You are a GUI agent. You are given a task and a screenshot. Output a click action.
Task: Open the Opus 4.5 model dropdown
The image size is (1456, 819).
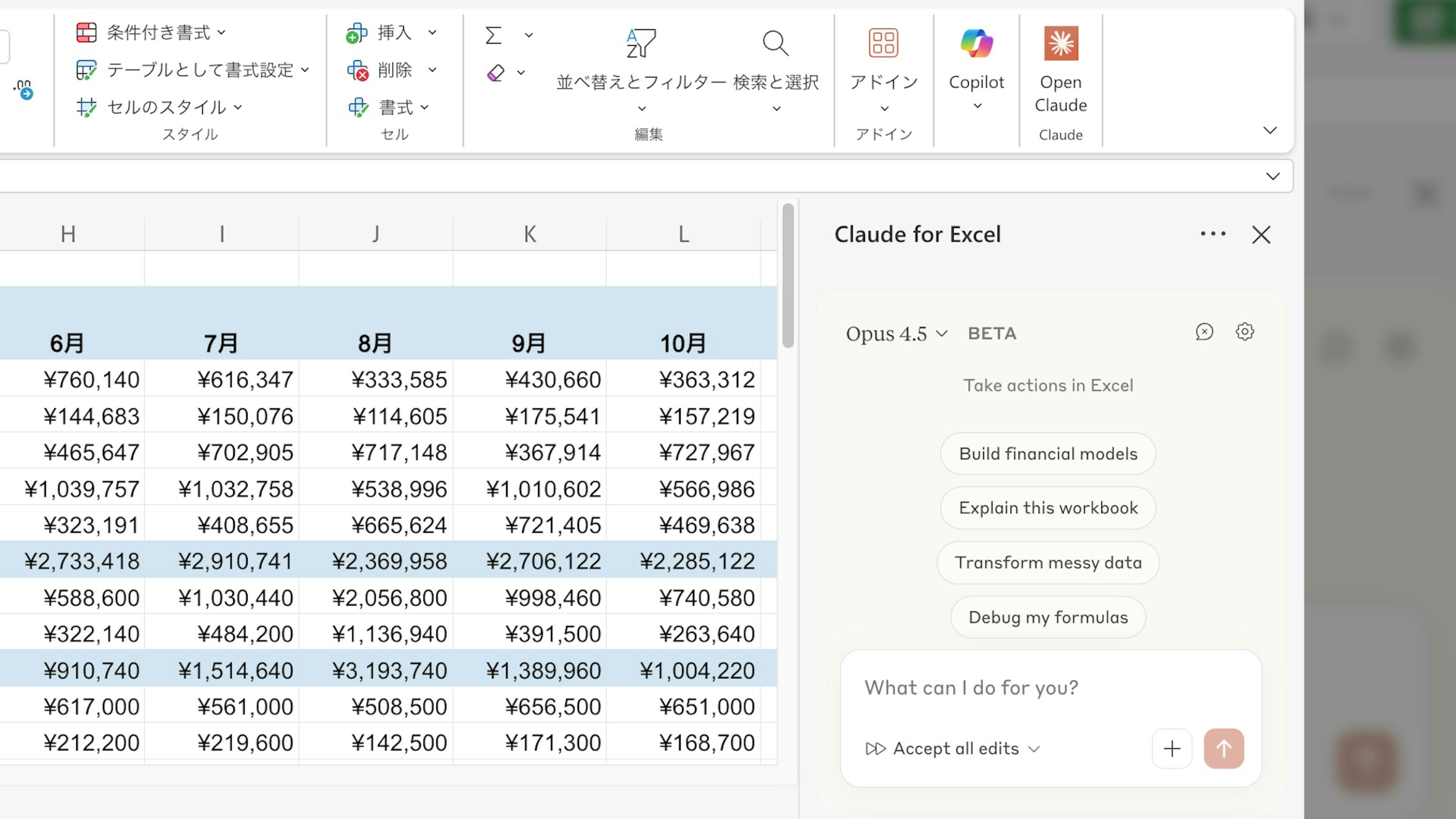(x=896, y=334)
